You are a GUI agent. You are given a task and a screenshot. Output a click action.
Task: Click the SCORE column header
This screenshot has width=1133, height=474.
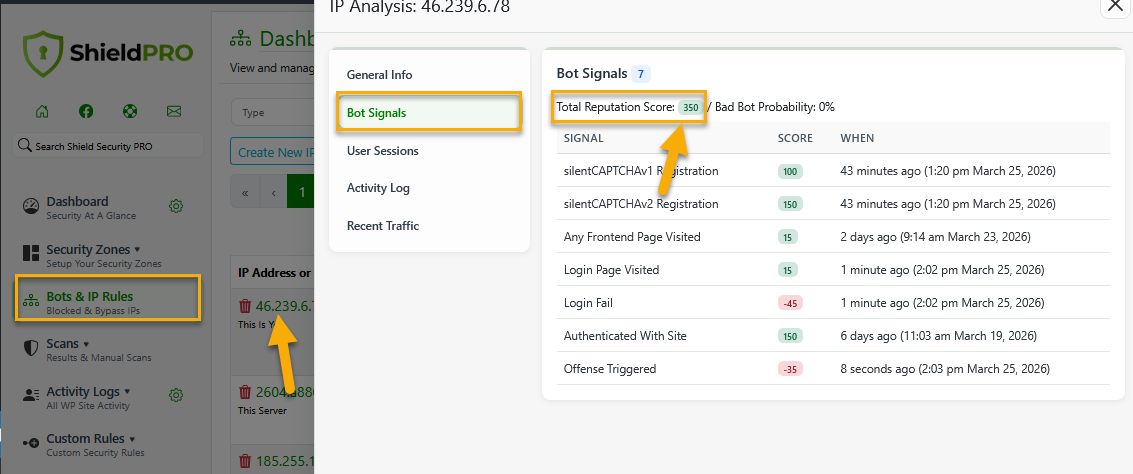pos(795,137)
